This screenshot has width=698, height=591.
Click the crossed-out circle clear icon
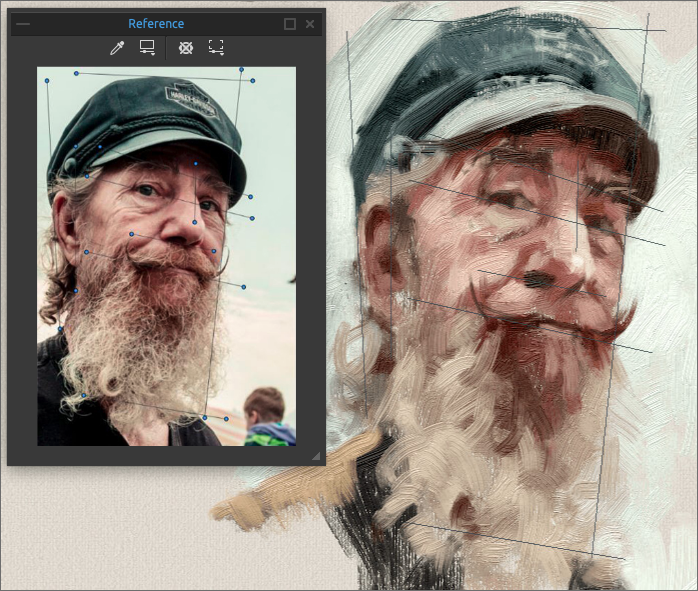coord(185,47)
